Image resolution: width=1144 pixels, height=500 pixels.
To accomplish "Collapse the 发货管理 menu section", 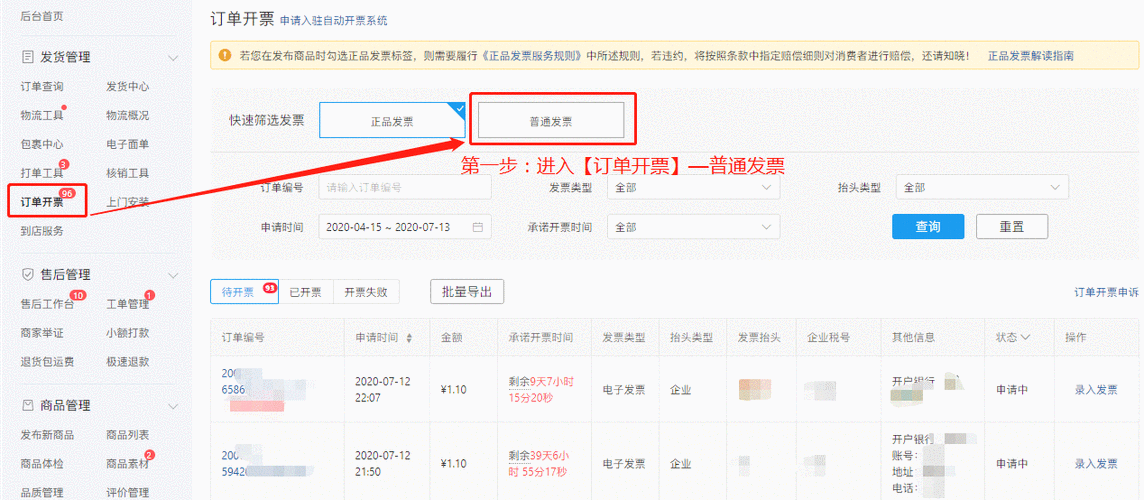I will [x=173, y=57].
